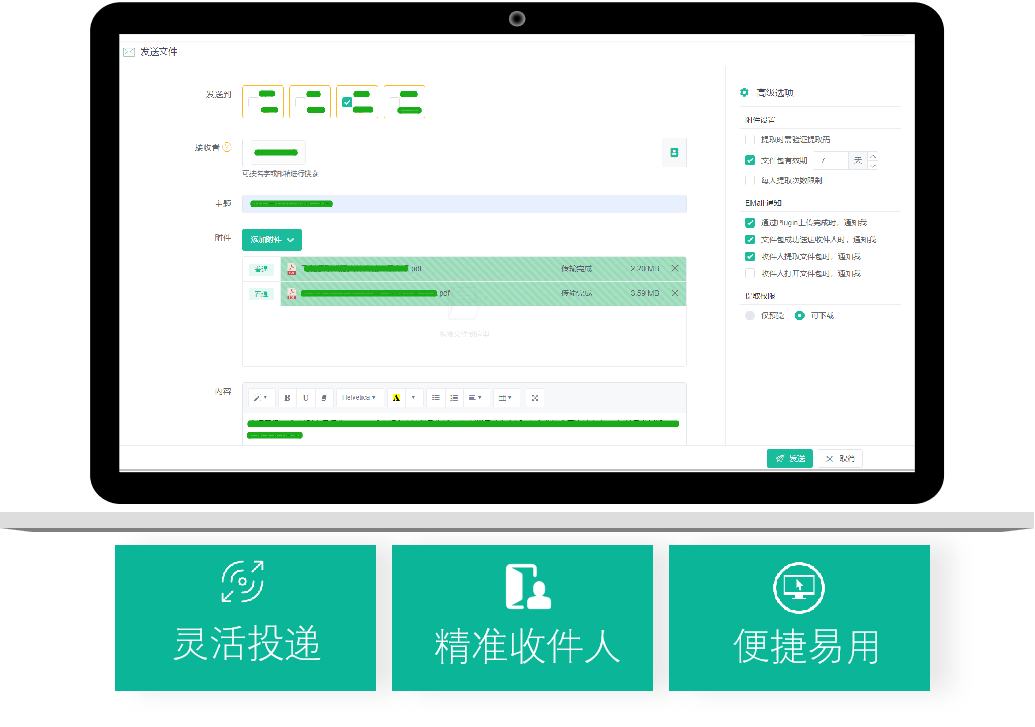Open the Helvetica font family dropdown

point(358,397)
